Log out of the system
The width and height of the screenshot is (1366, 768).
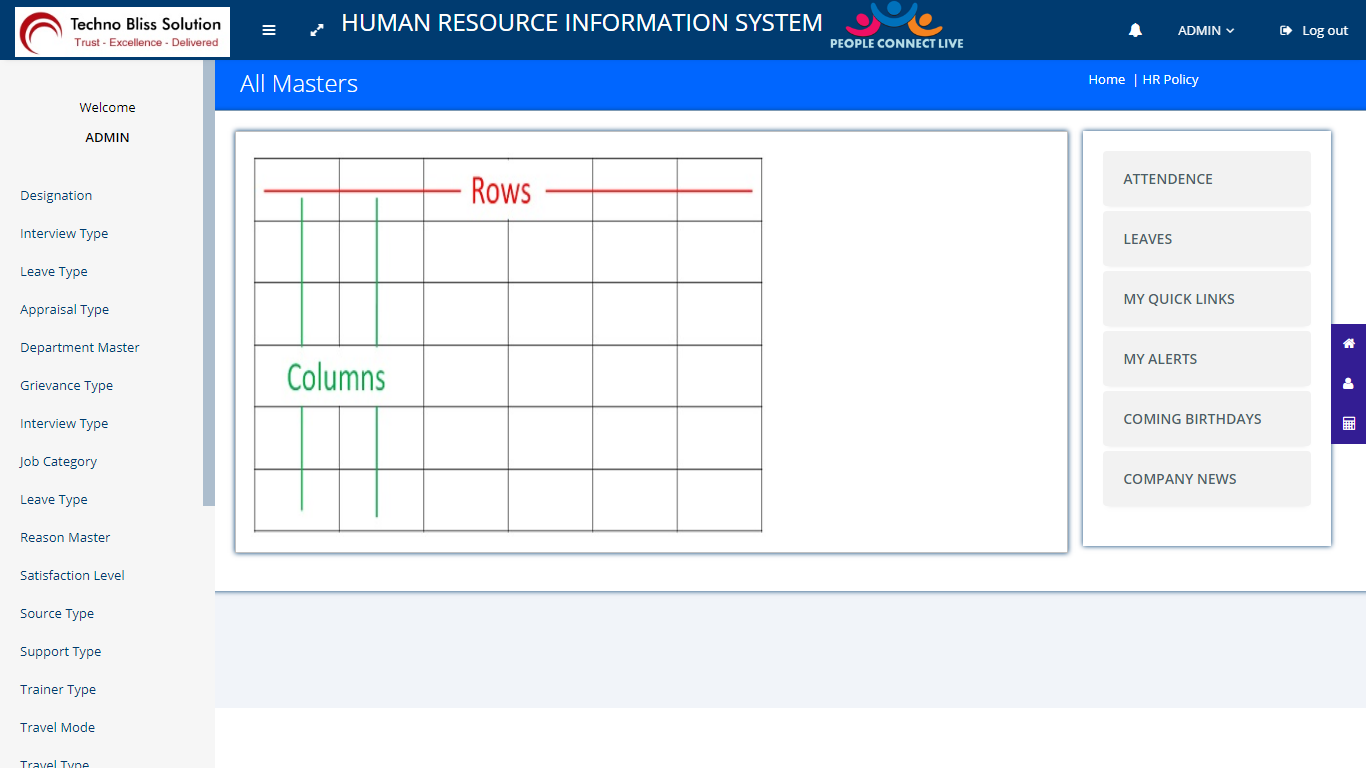tap(1314, 31)
